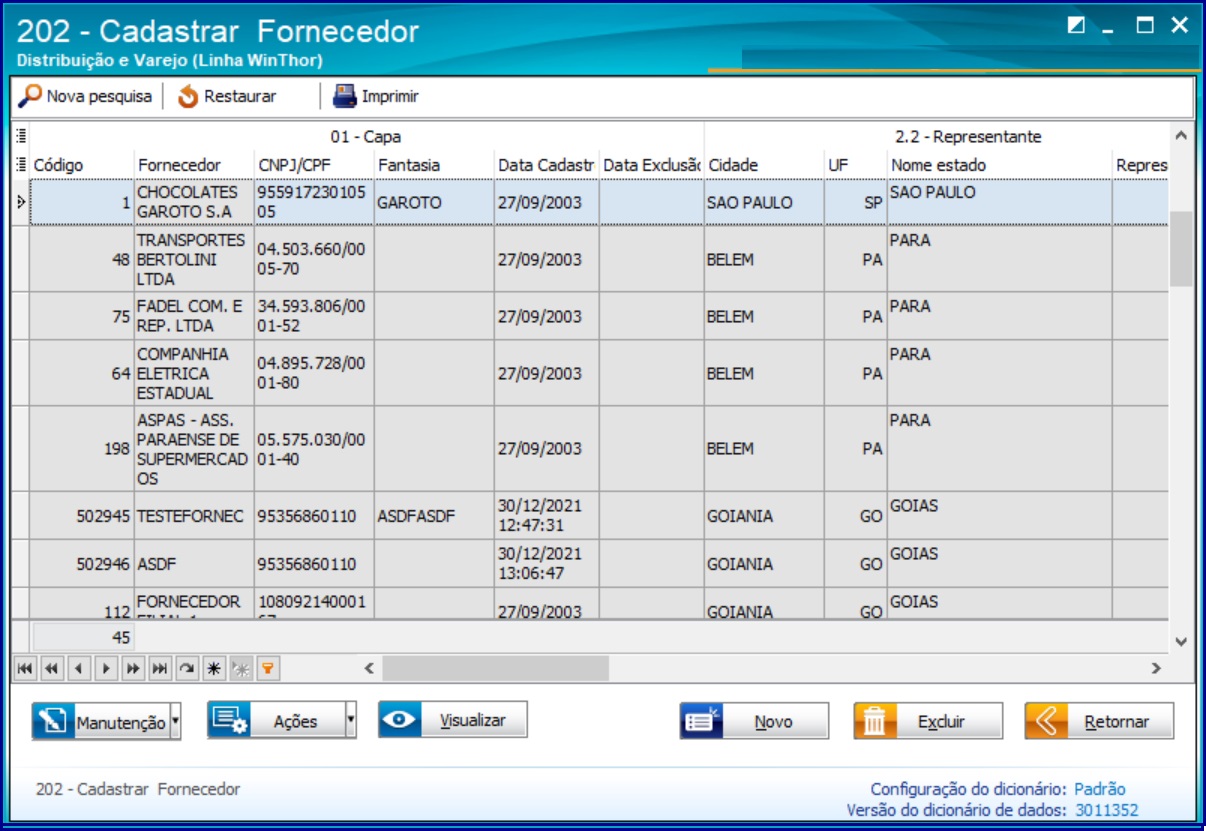Image resolution: width=1206 pixels, height=831 pixels.
Task: Click the vertical scrollbar thumb
Action: 1181,249
